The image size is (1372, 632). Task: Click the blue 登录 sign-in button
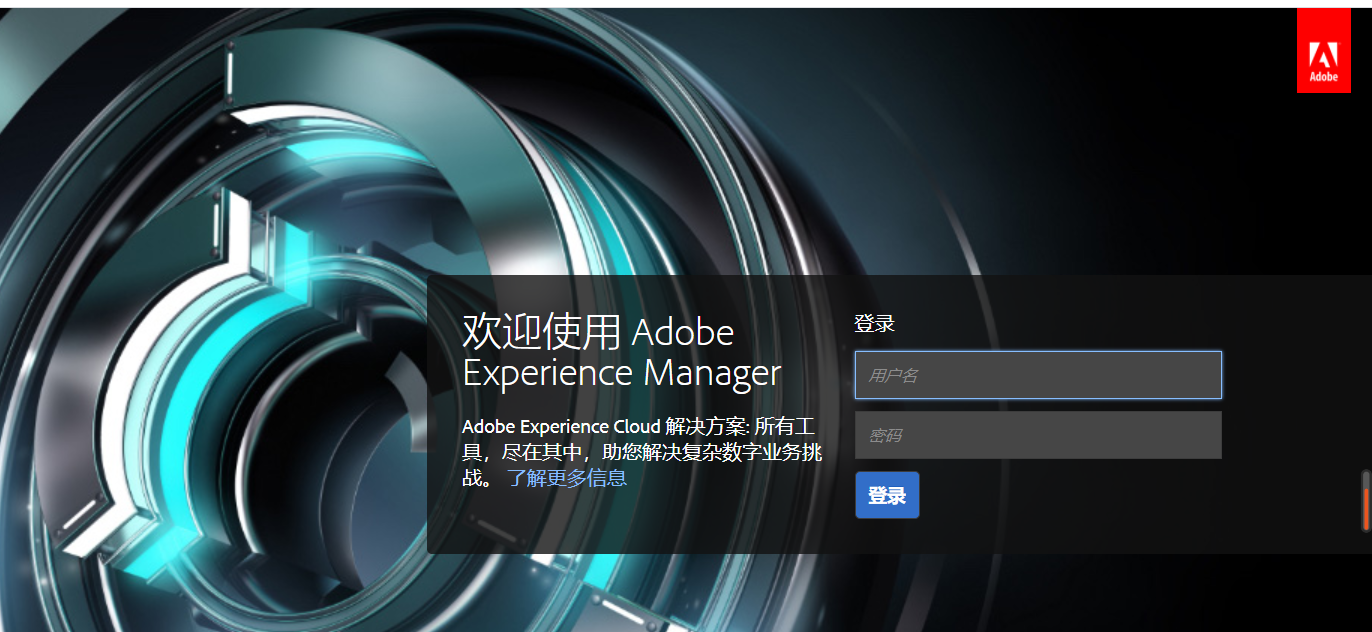(x=887, y=495)
